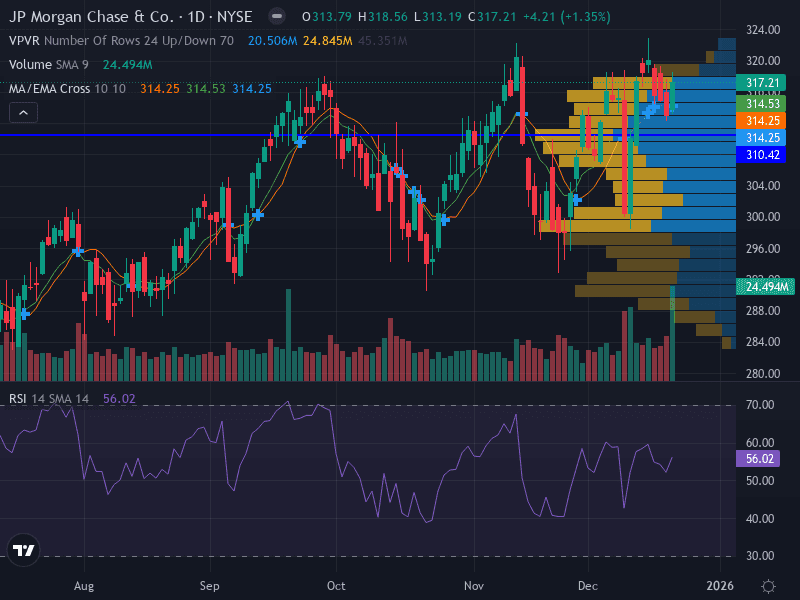
Task: Click the 280.00 price axis tick
Action: (763, 373)
